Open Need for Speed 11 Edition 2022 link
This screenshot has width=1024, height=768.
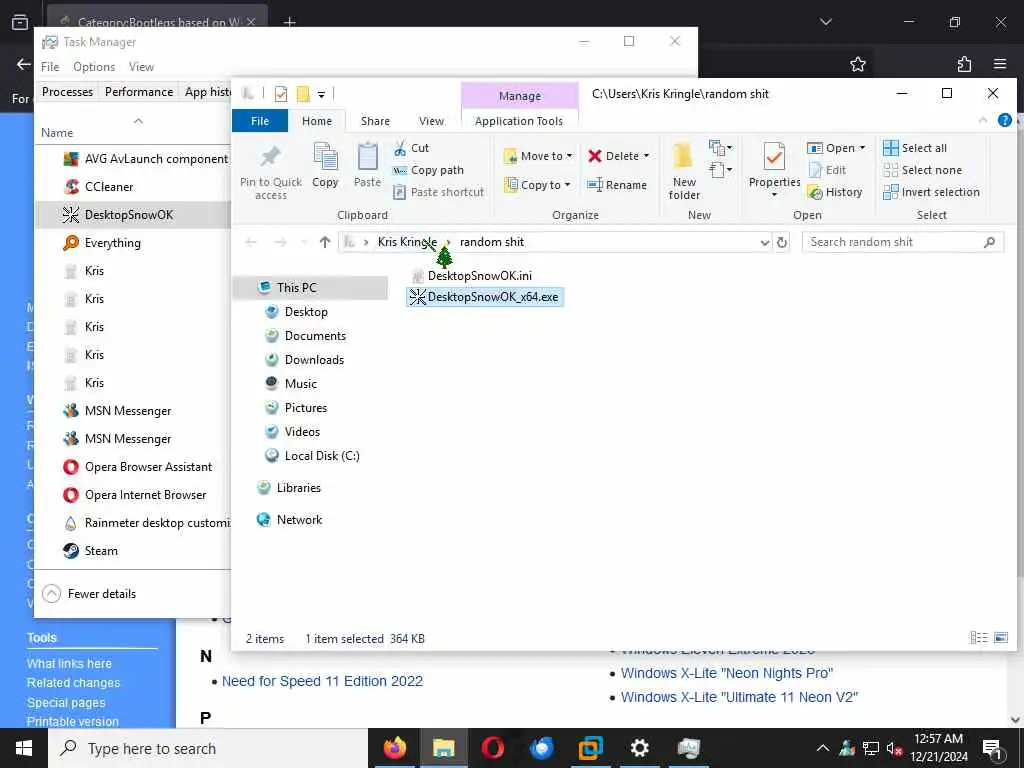322,681
